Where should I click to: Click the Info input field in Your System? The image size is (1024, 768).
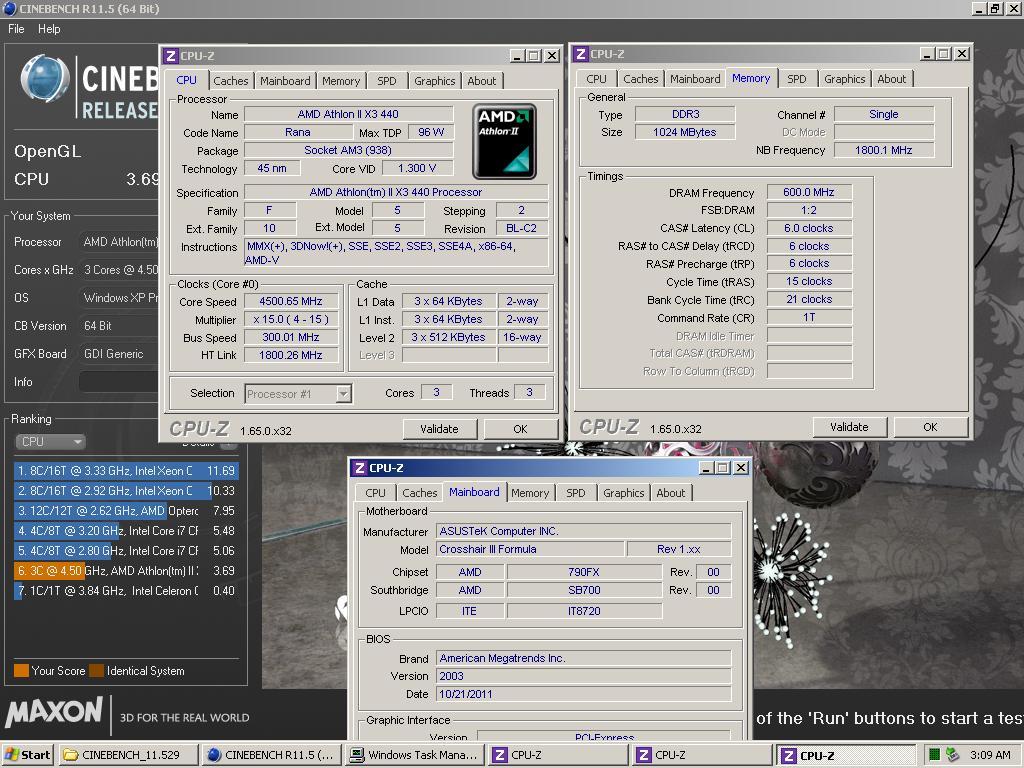118,382
